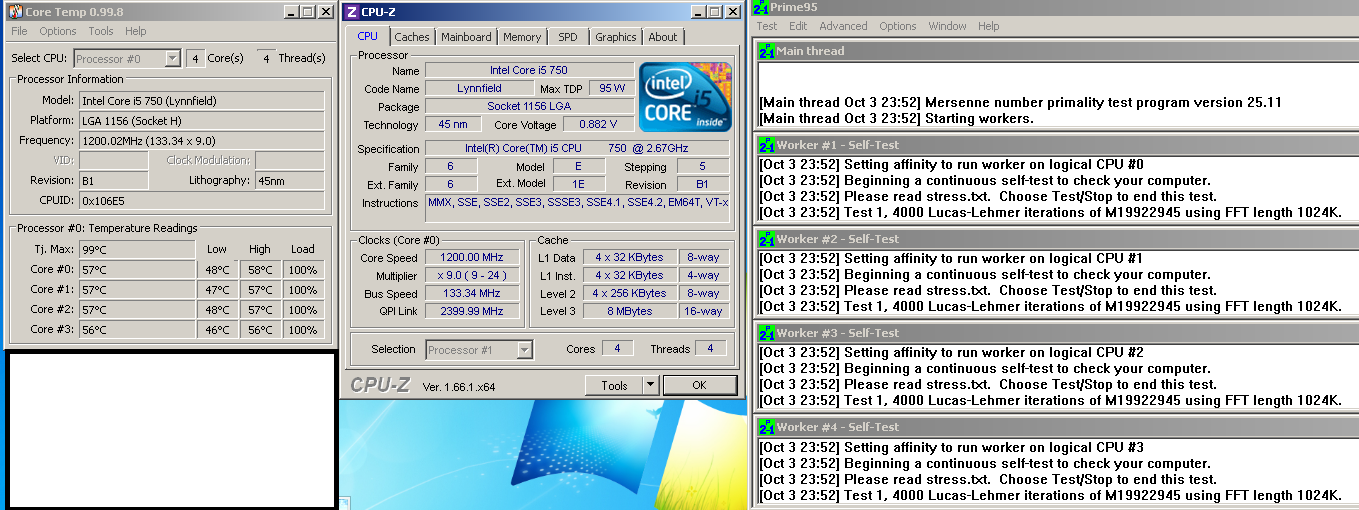This screenshot has height=510, width=1359.
Task: Click Technology value 45 nm
Action: (x=453, y=124)
